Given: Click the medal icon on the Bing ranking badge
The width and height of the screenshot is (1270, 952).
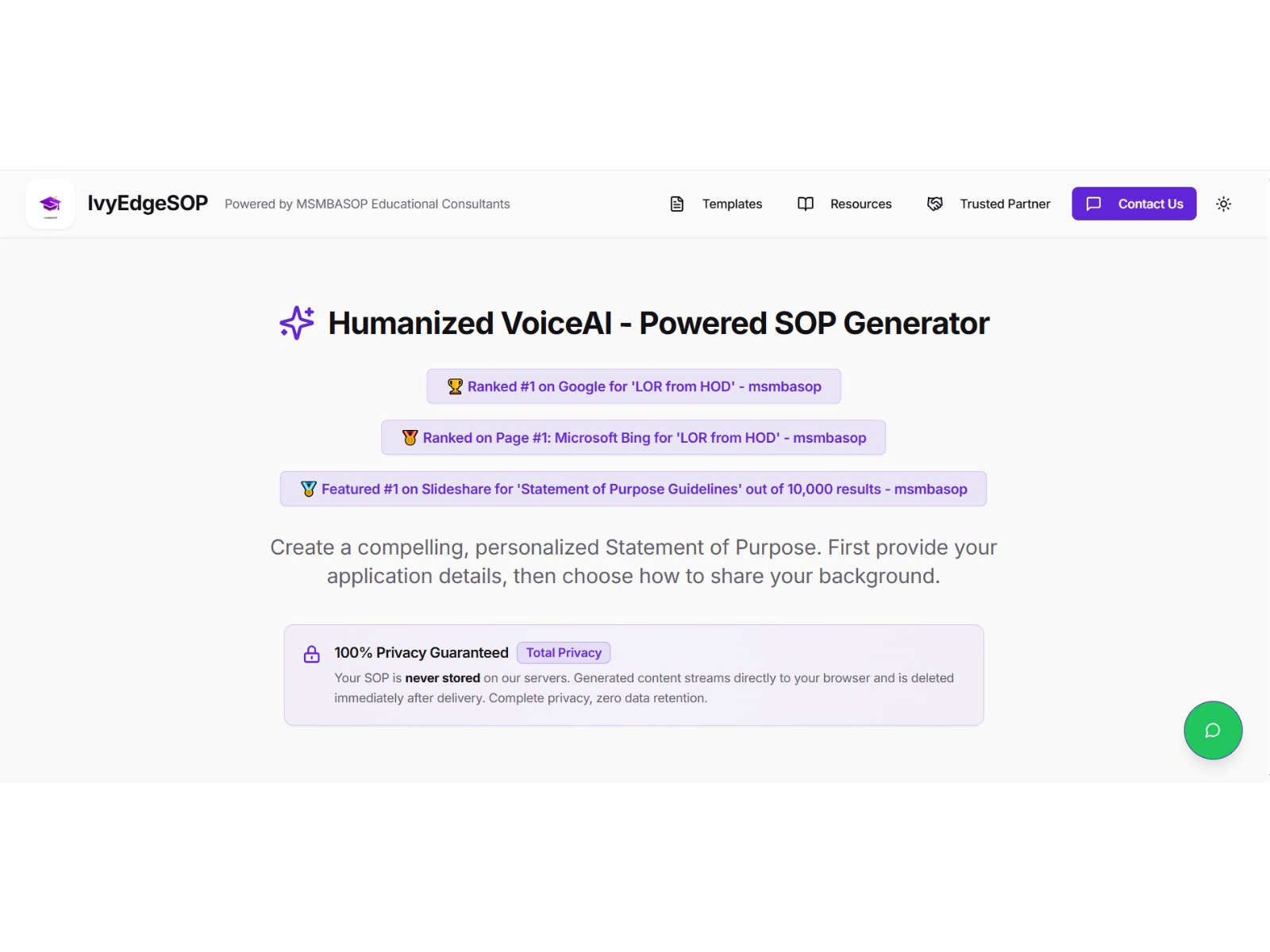Looking at the screenshot, I should pos(410,437).
